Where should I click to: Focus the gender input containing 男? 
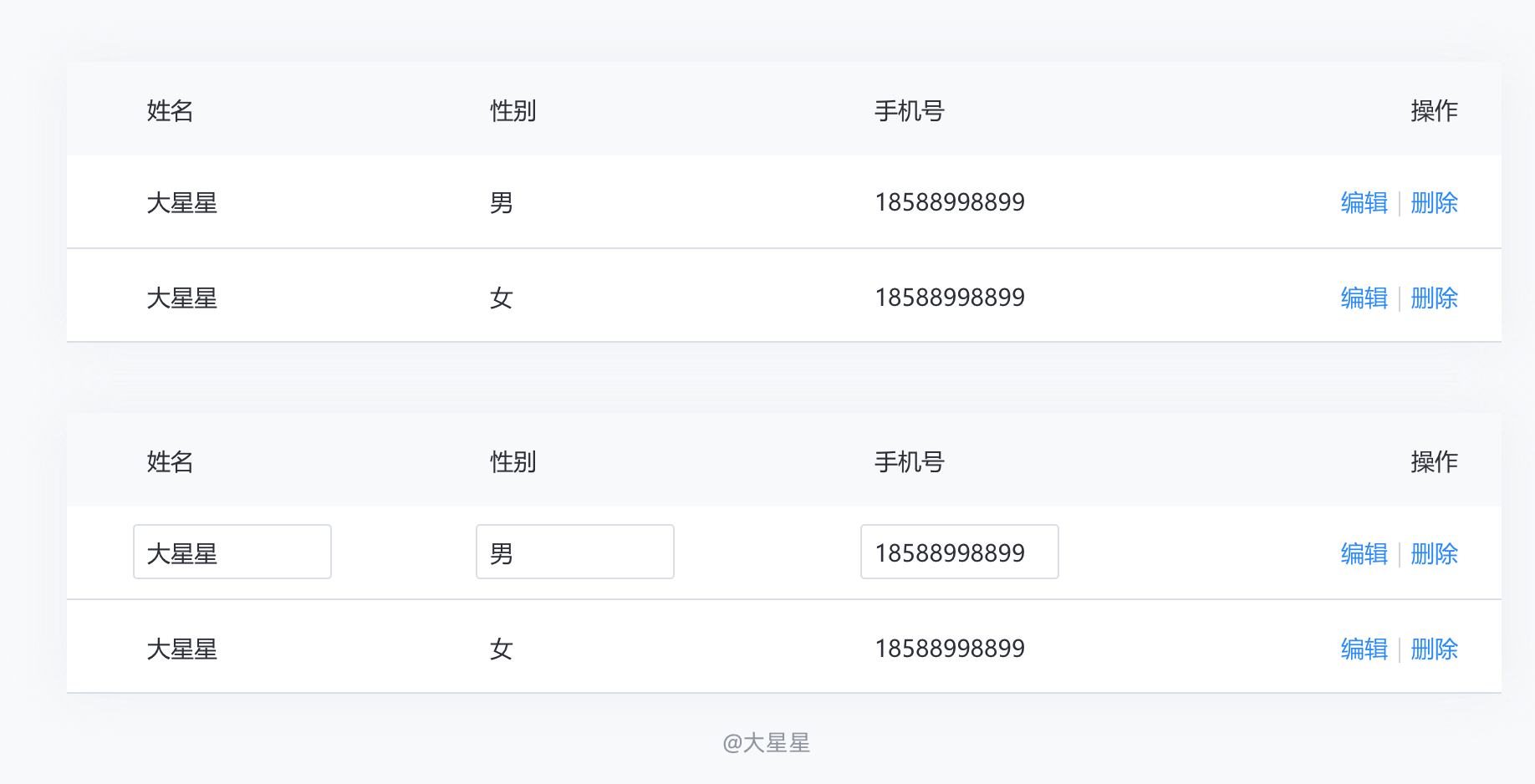pyautogui.click(x=575, y=552)
